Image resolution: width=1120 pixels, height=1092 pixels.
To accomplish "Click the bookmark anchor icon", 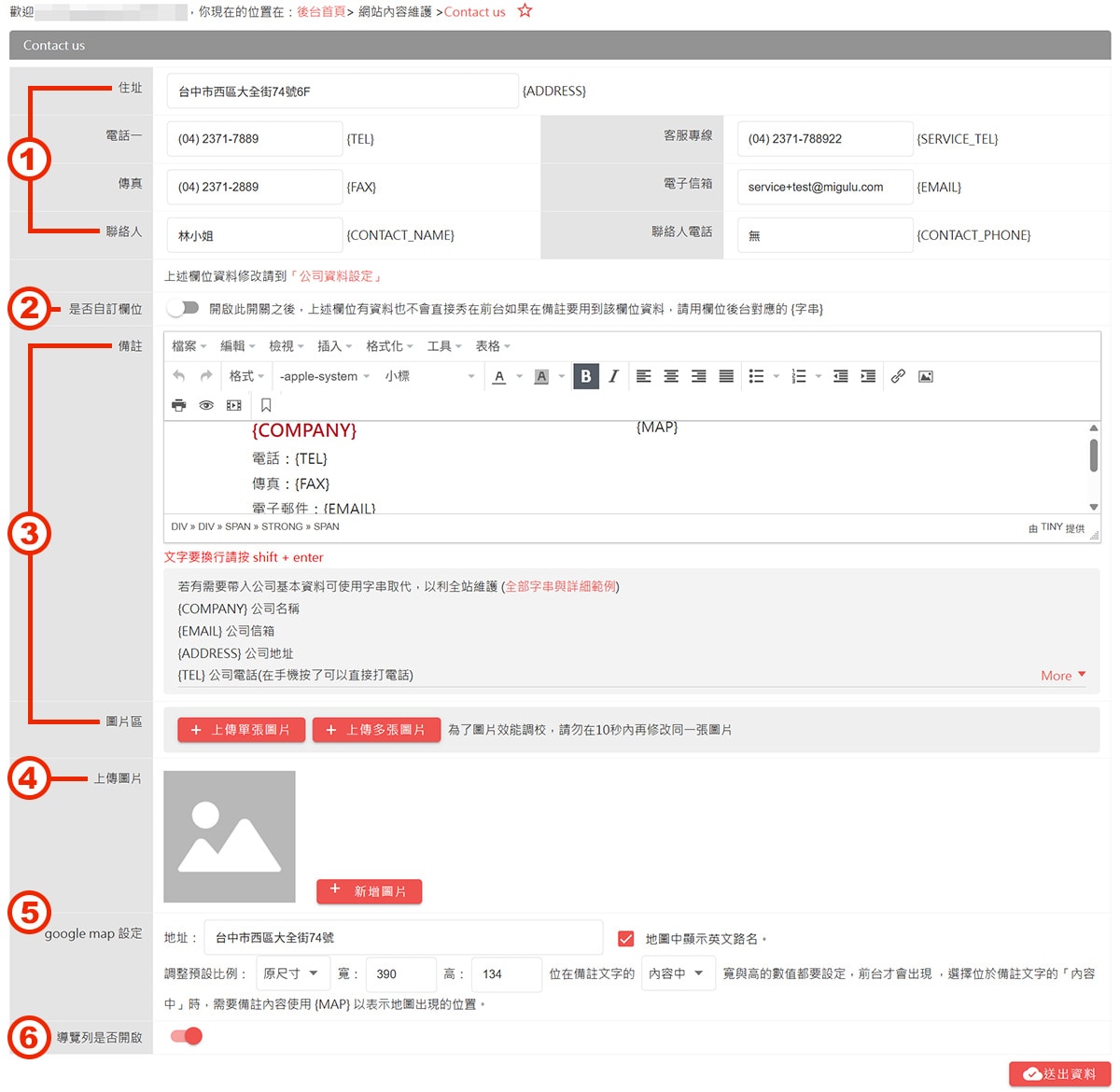I will [x=266, y=405].
